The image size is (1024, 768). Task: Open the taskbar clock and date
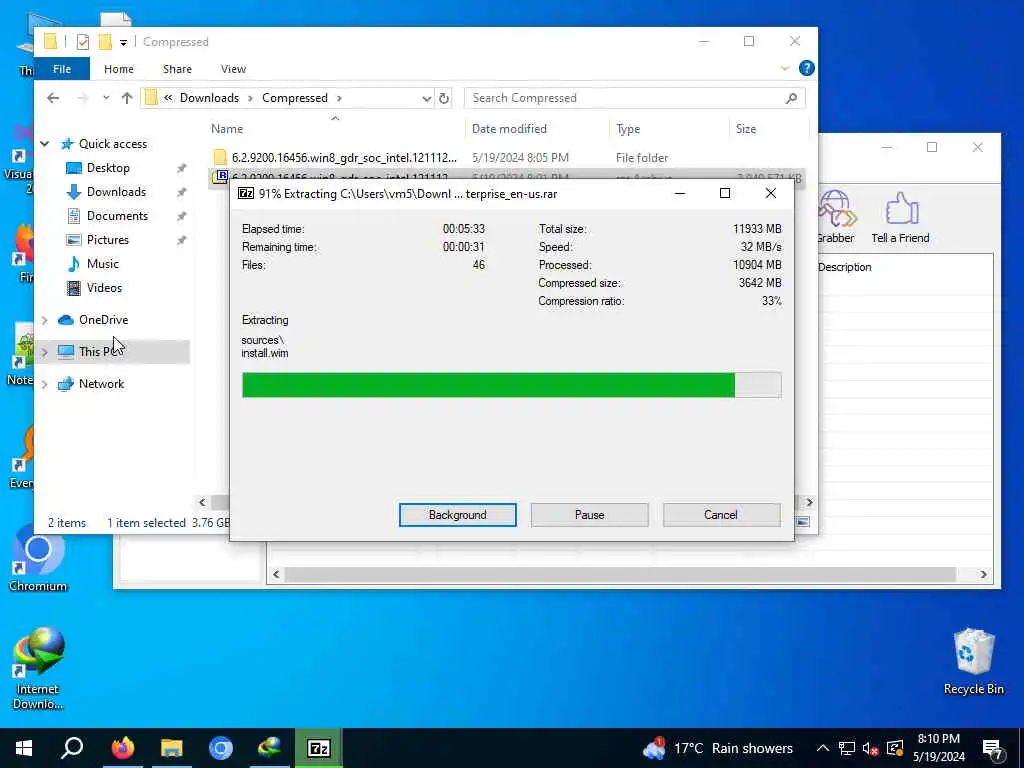tap(938, 748)
